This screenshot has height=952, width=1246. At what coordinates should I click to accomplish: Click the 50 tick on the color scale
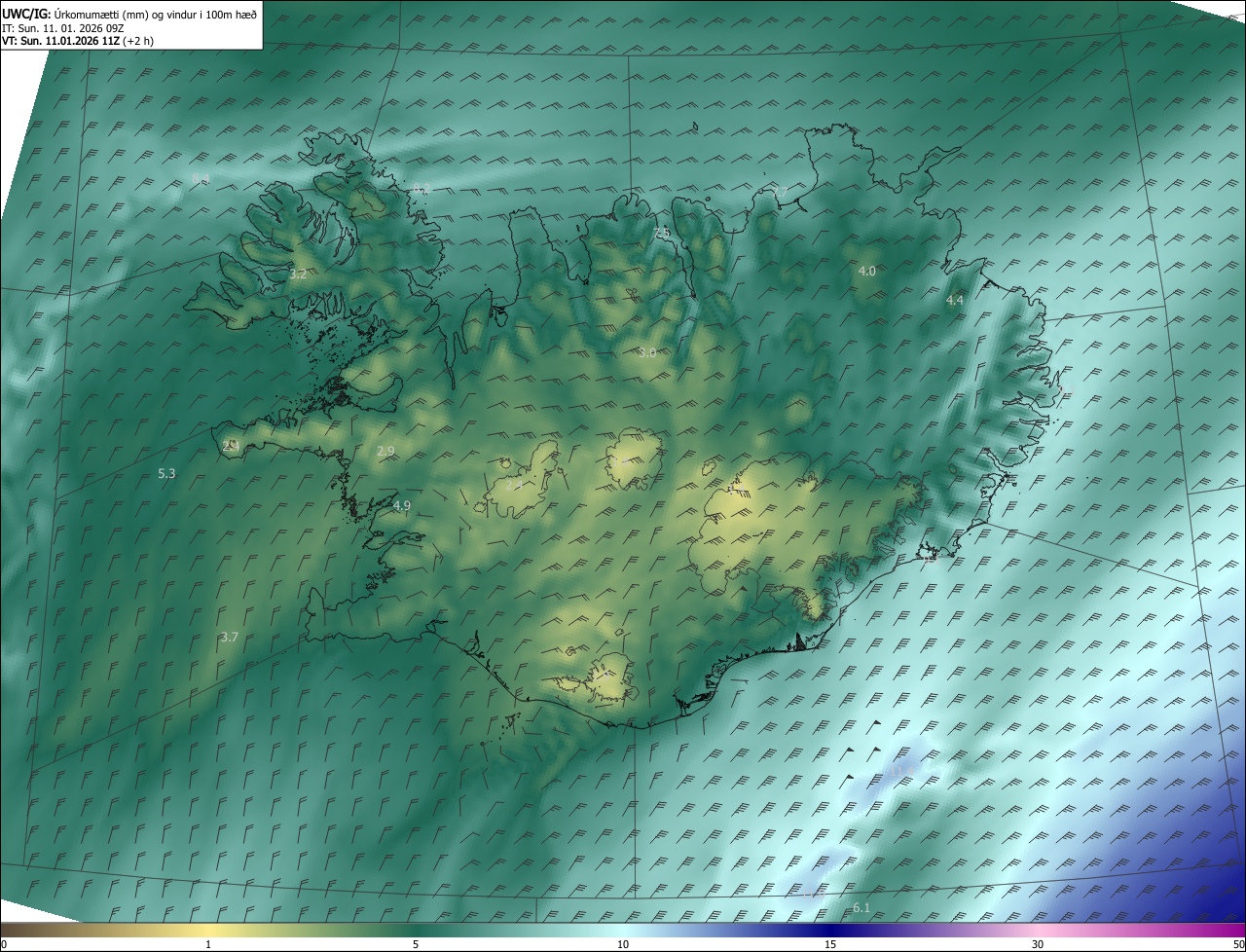click(x=1238, y=945)
